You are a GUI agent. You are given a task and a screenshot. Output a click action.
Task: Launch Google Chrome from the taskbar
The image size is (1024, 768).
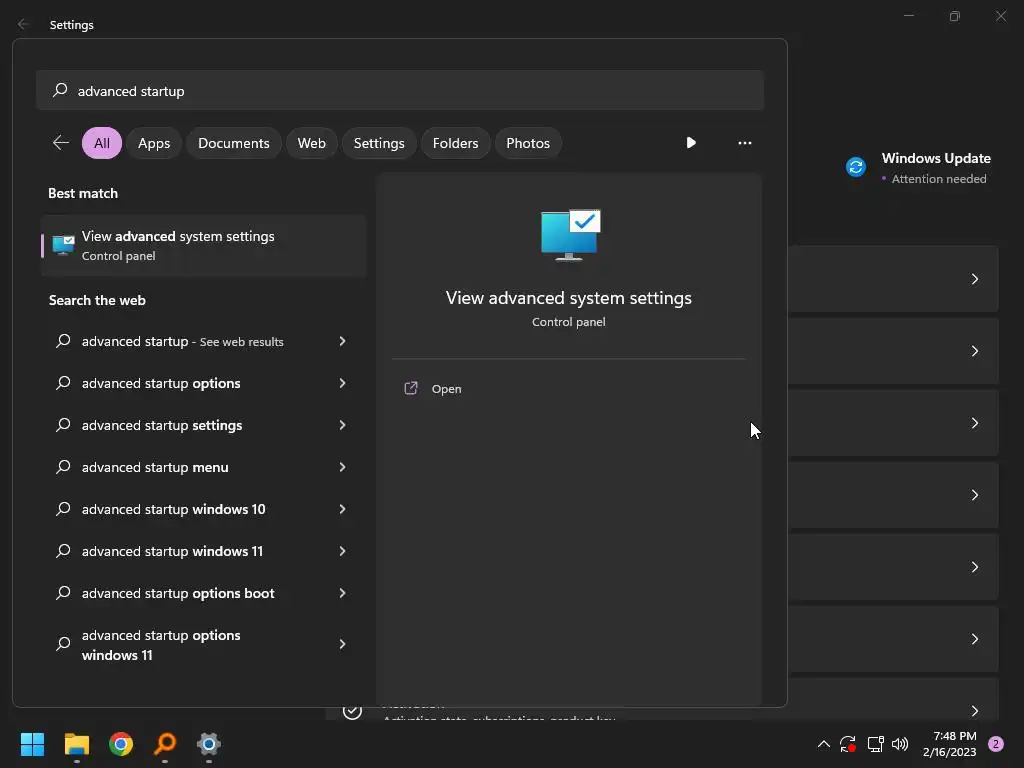pyautogui.click(x=121, y=744)
